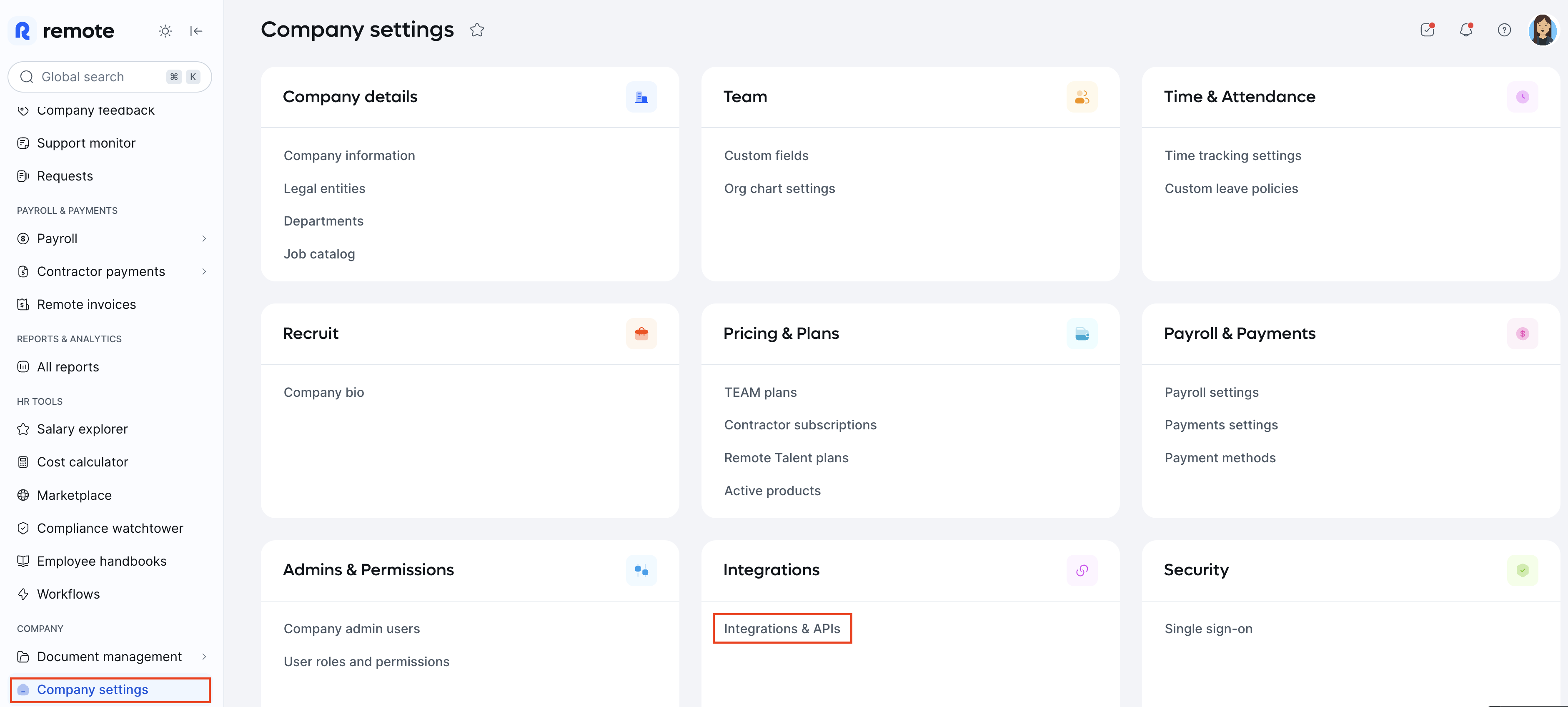1568x707 pixels.
Task: Click the Workflows lightning icon
Action: [x=23, y=594]
